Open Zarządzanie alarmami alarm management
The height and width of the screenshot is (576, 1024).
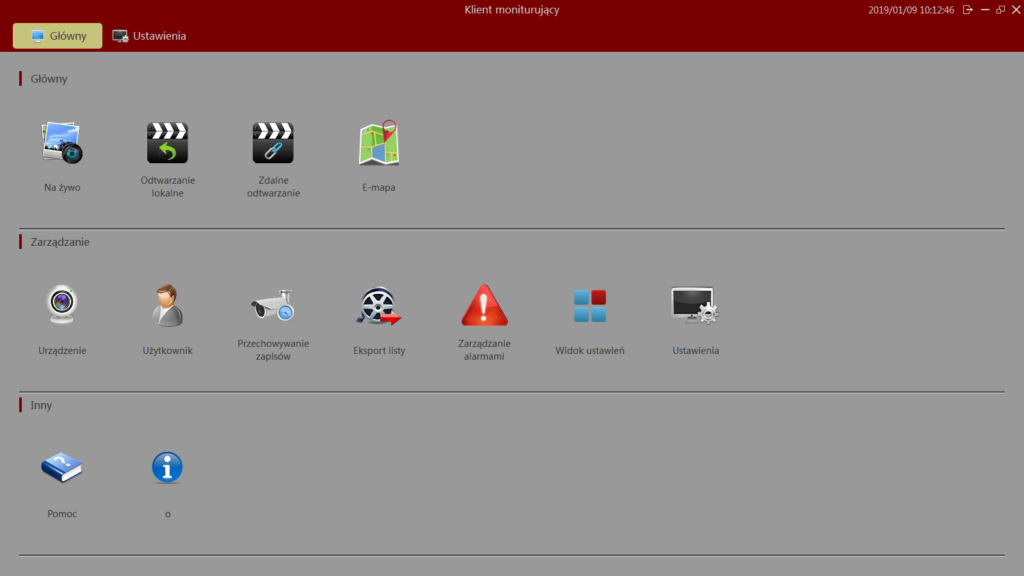tap(485, 305)
